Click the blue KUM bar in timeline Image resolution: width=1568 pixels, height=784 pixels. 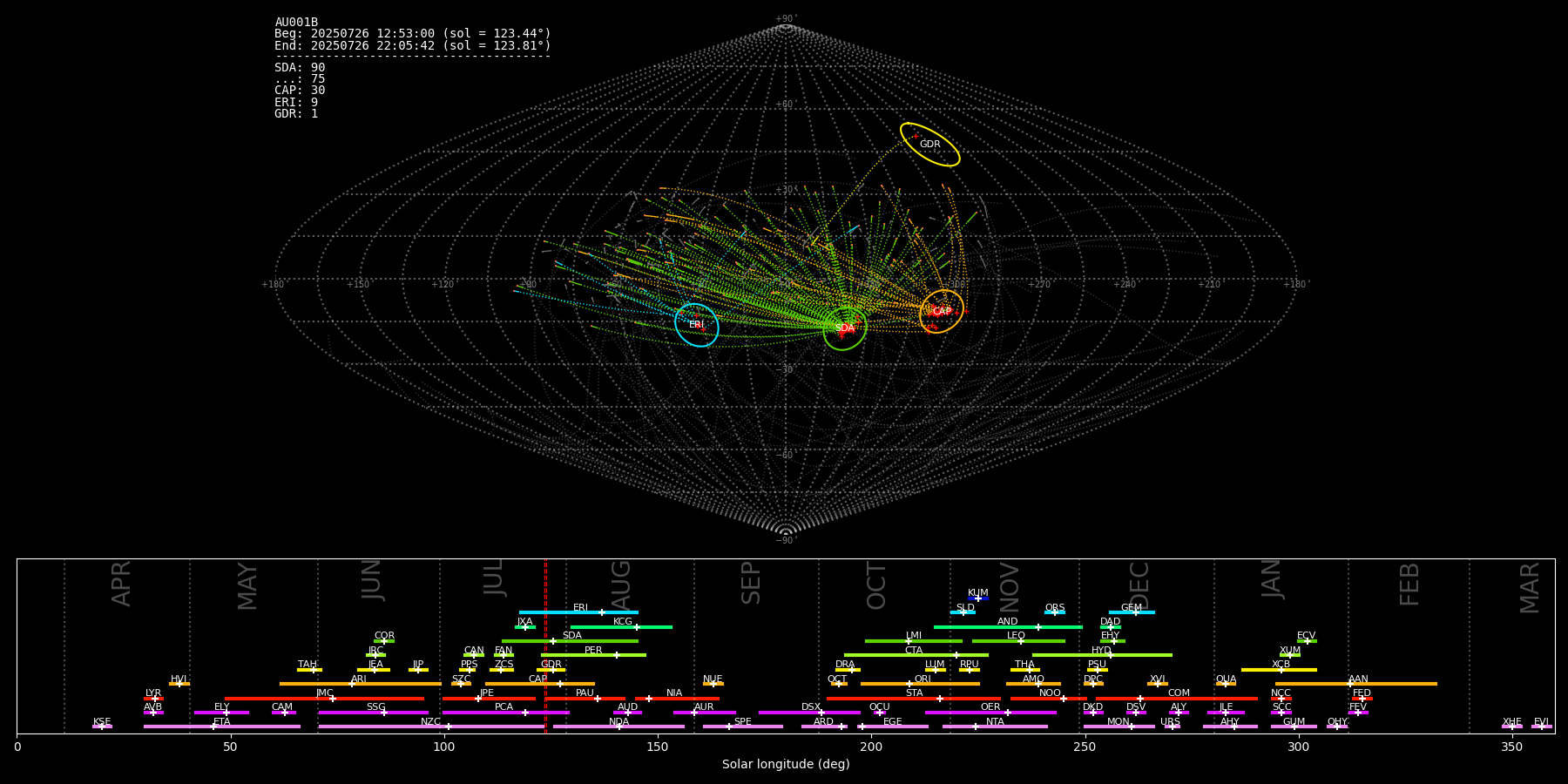coord(978,598)
